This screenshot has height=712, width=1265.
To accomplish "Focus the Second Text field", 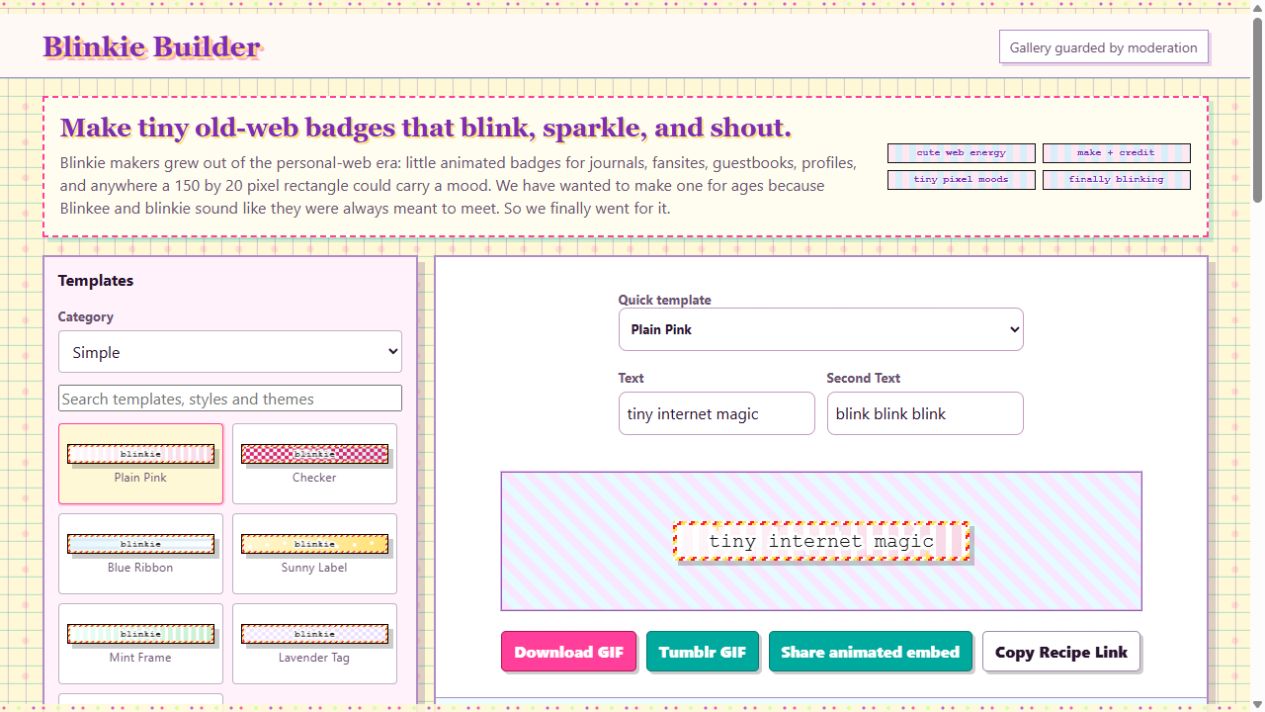I will point(925,413).
